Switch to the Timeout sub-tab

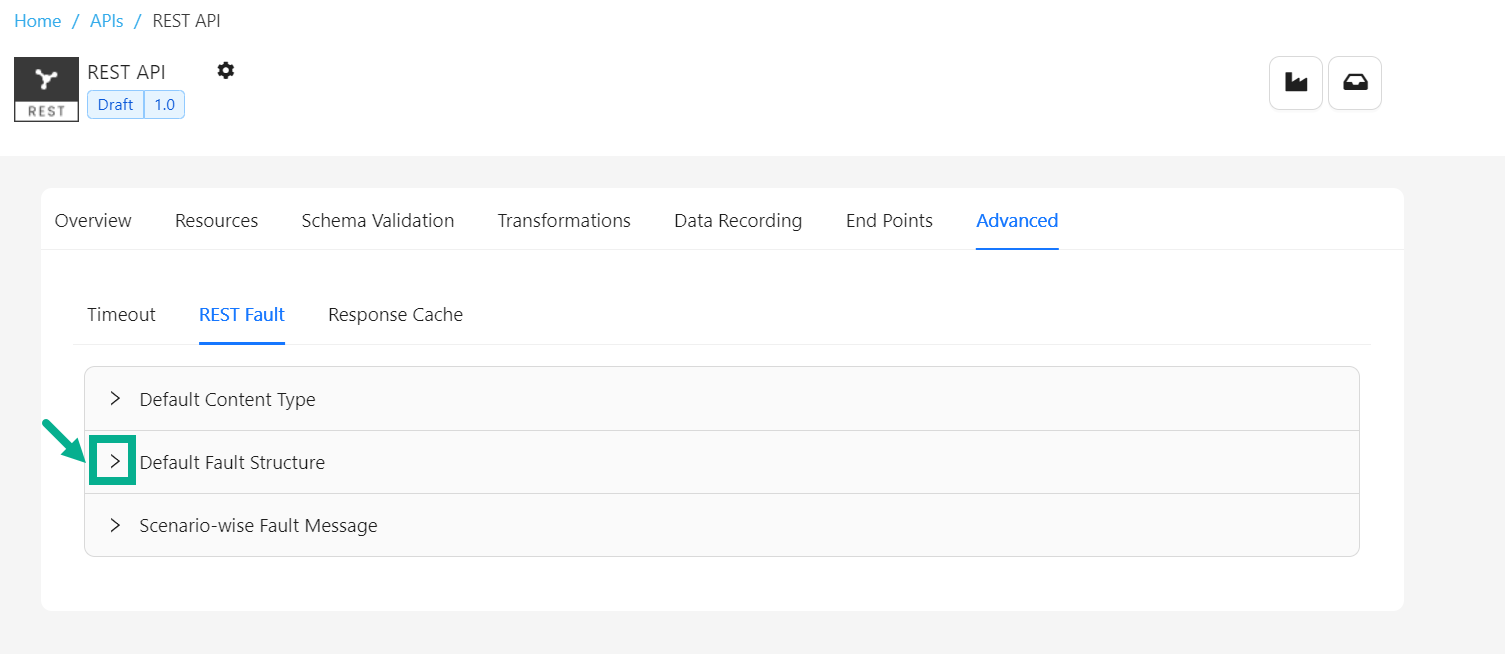coord(121,315)
